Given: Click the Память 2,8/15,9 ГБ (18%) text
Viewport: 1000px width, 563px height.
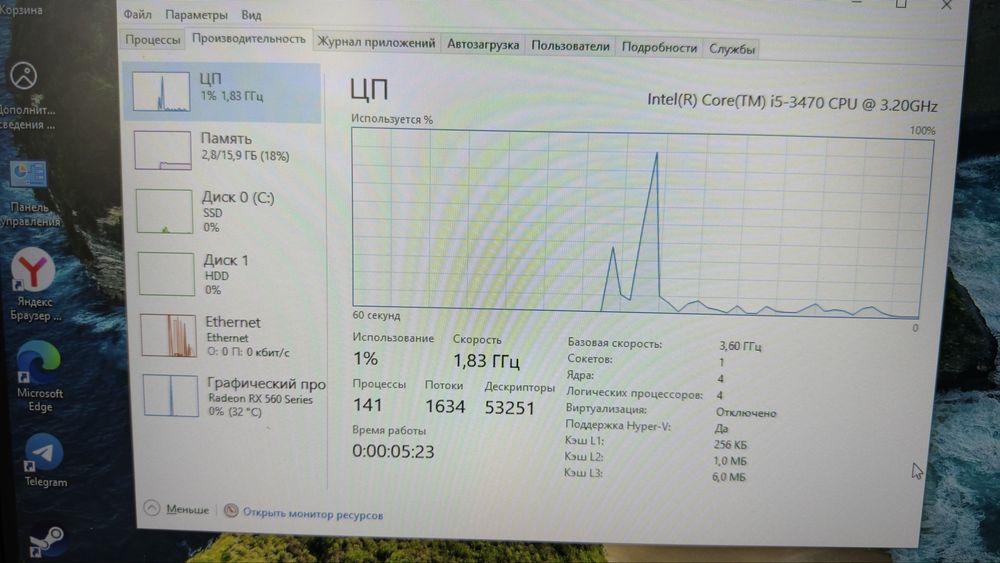Looking at the screenshot, I should click(245, 156).
